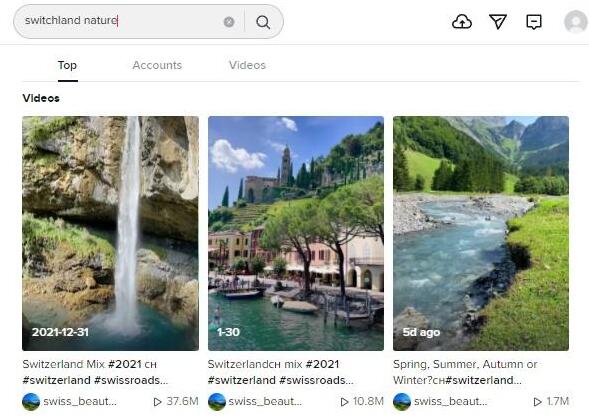
Task: Switch to the Videos tab
Action: 247,65
